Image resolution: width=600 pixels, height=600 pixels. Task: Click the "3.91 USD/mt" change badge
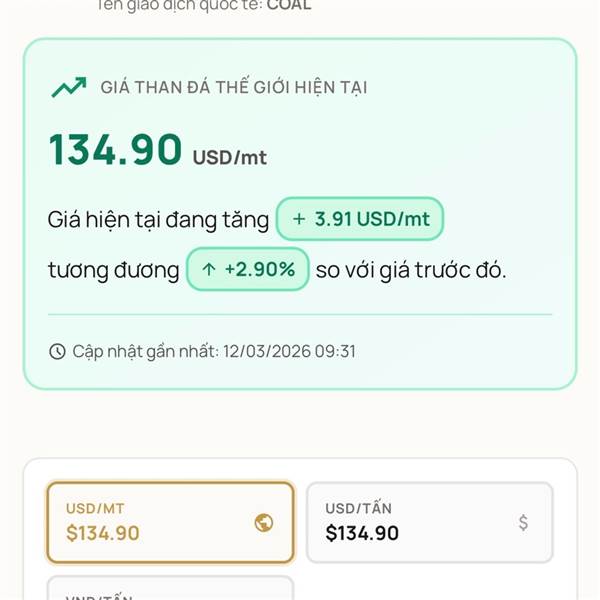tap(359, 218)
